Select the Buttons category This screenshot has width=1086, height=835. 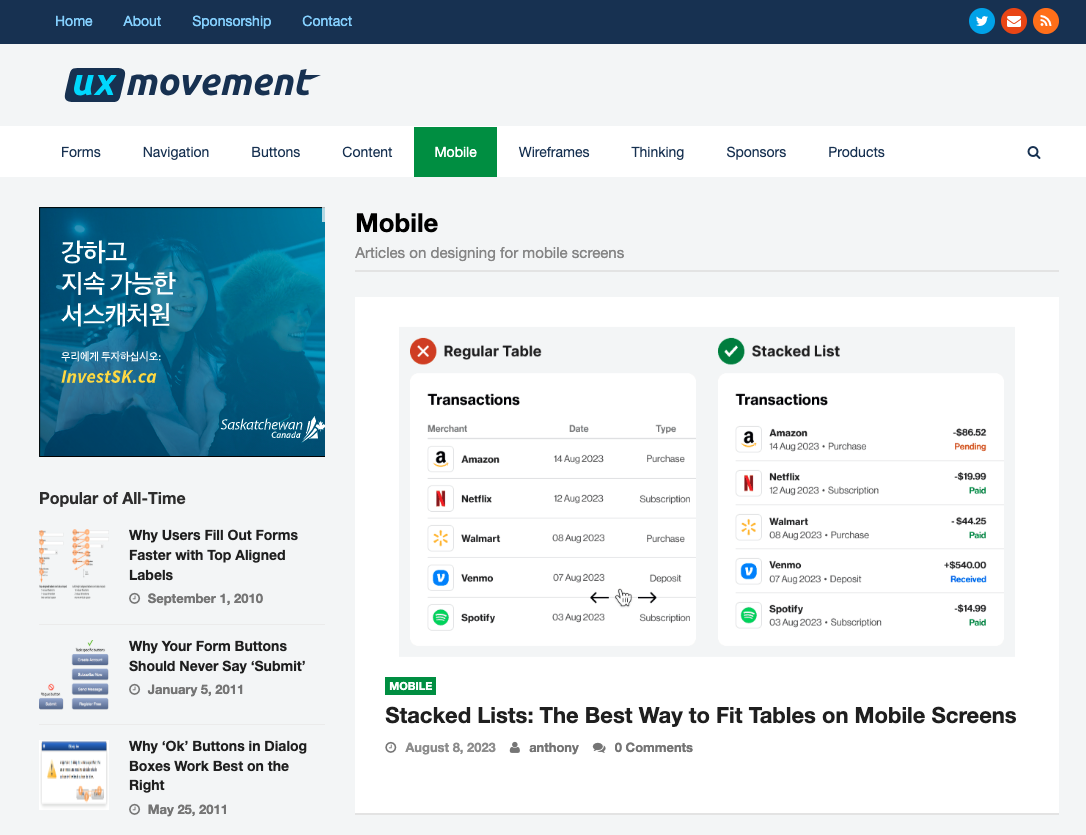276,152
